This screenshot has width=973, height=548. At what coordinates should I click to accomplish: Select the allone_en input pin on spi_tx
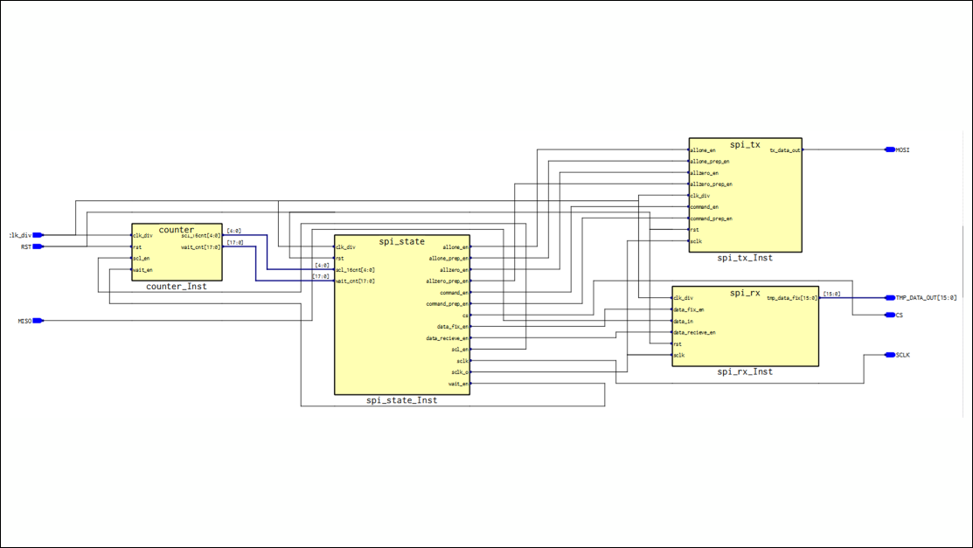pyautogui.click(x=704, y=151)
